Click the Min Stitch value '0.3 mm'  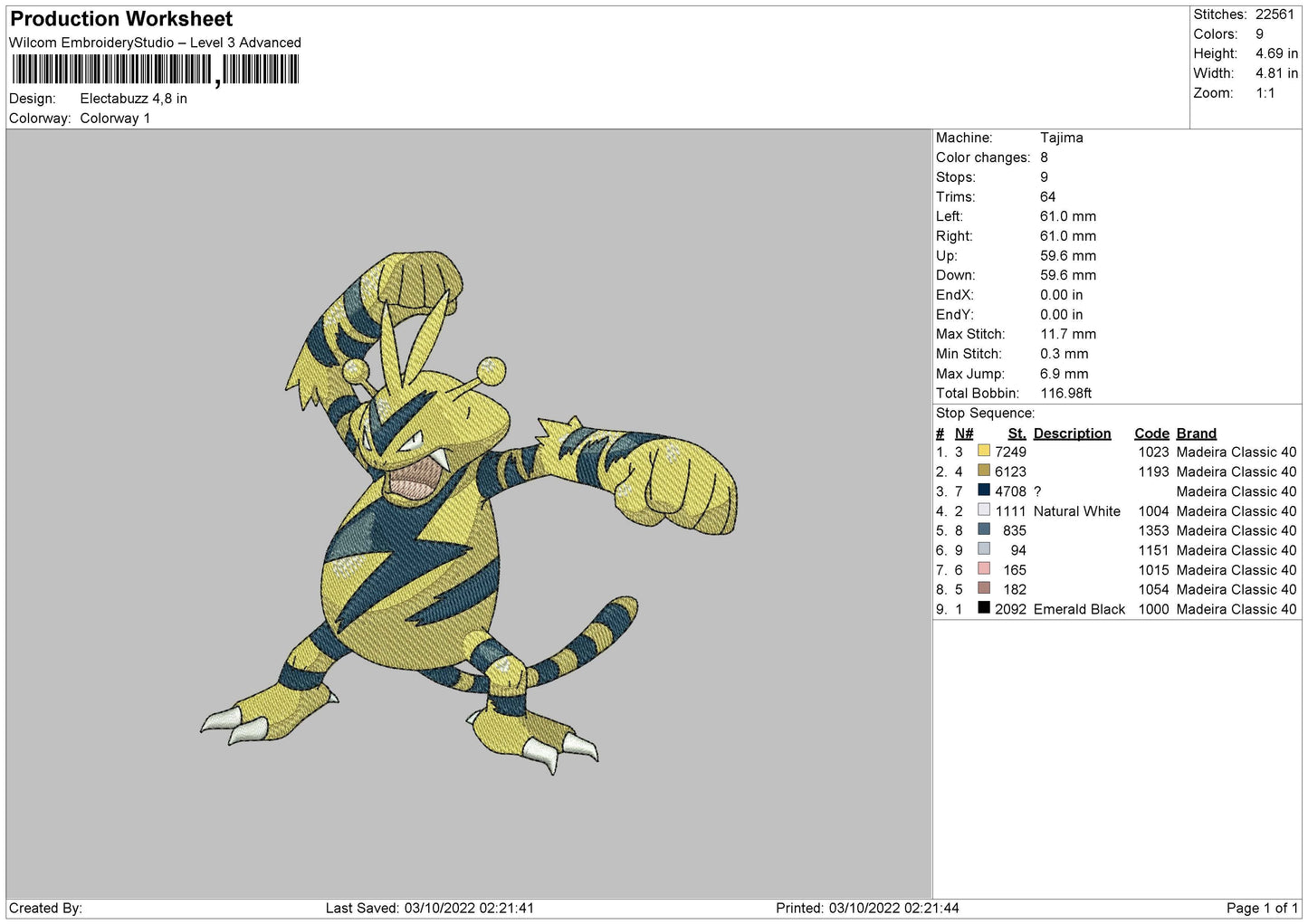pyautogui.click(x=1065, y=354)
